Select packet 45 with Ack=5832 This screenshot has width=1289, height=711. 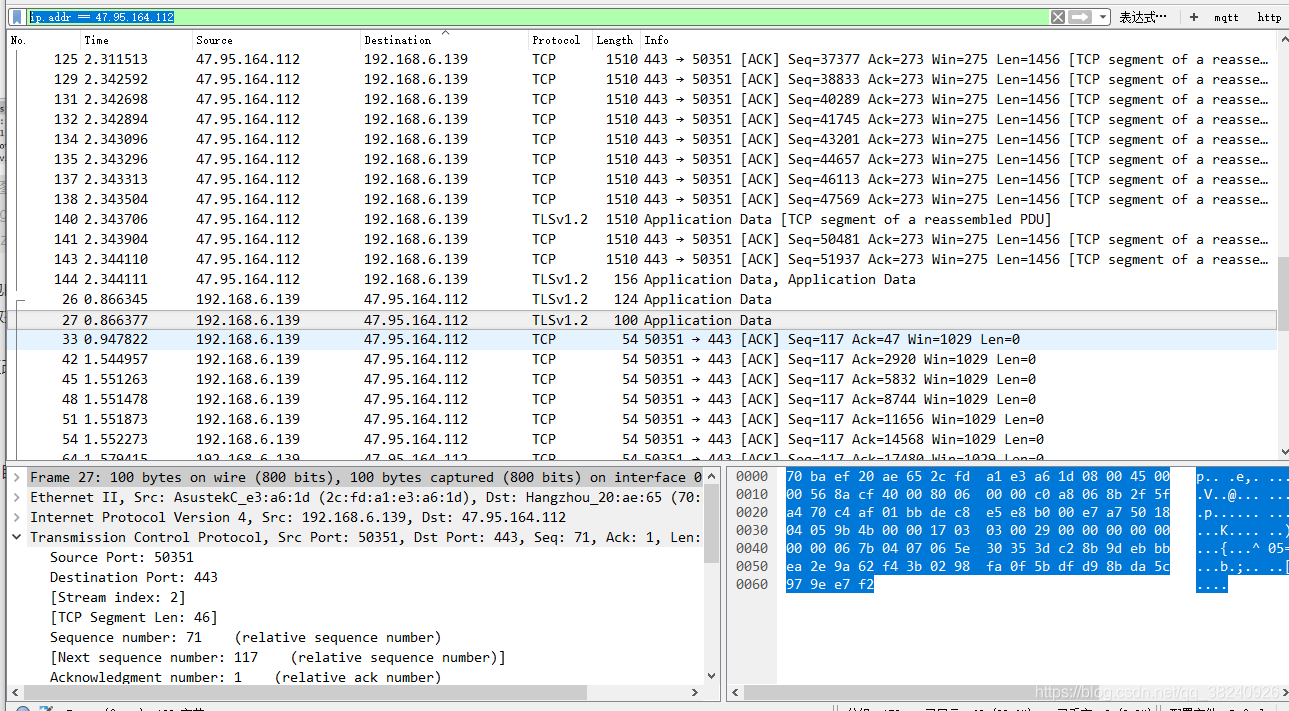pyautogui.click(x=641, y=379)
